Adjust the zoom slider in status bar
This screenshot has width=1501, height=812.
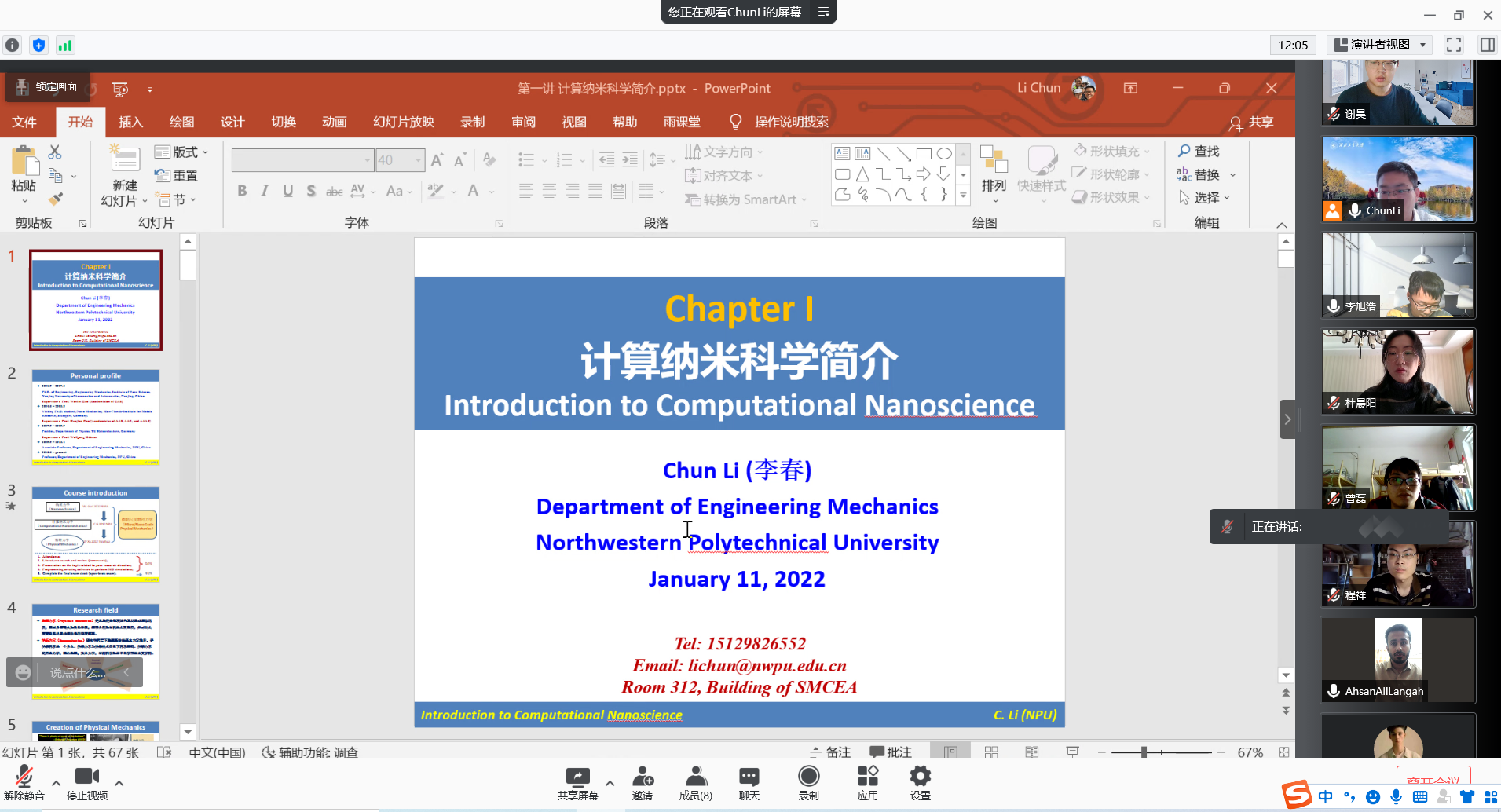click(x=1144, y=752)
